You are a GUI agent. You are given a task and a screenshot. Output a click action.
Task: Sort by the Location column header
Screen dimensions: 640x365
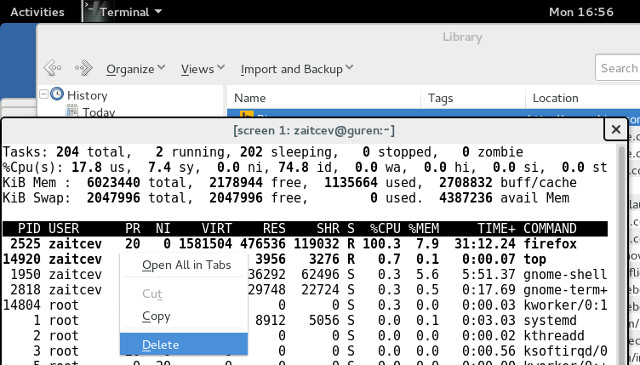point(556,98)
